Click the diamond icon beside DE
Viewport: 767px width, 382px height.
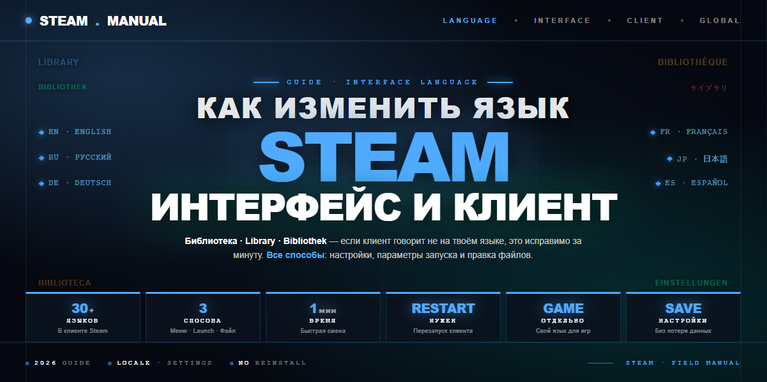pos(42,183)
